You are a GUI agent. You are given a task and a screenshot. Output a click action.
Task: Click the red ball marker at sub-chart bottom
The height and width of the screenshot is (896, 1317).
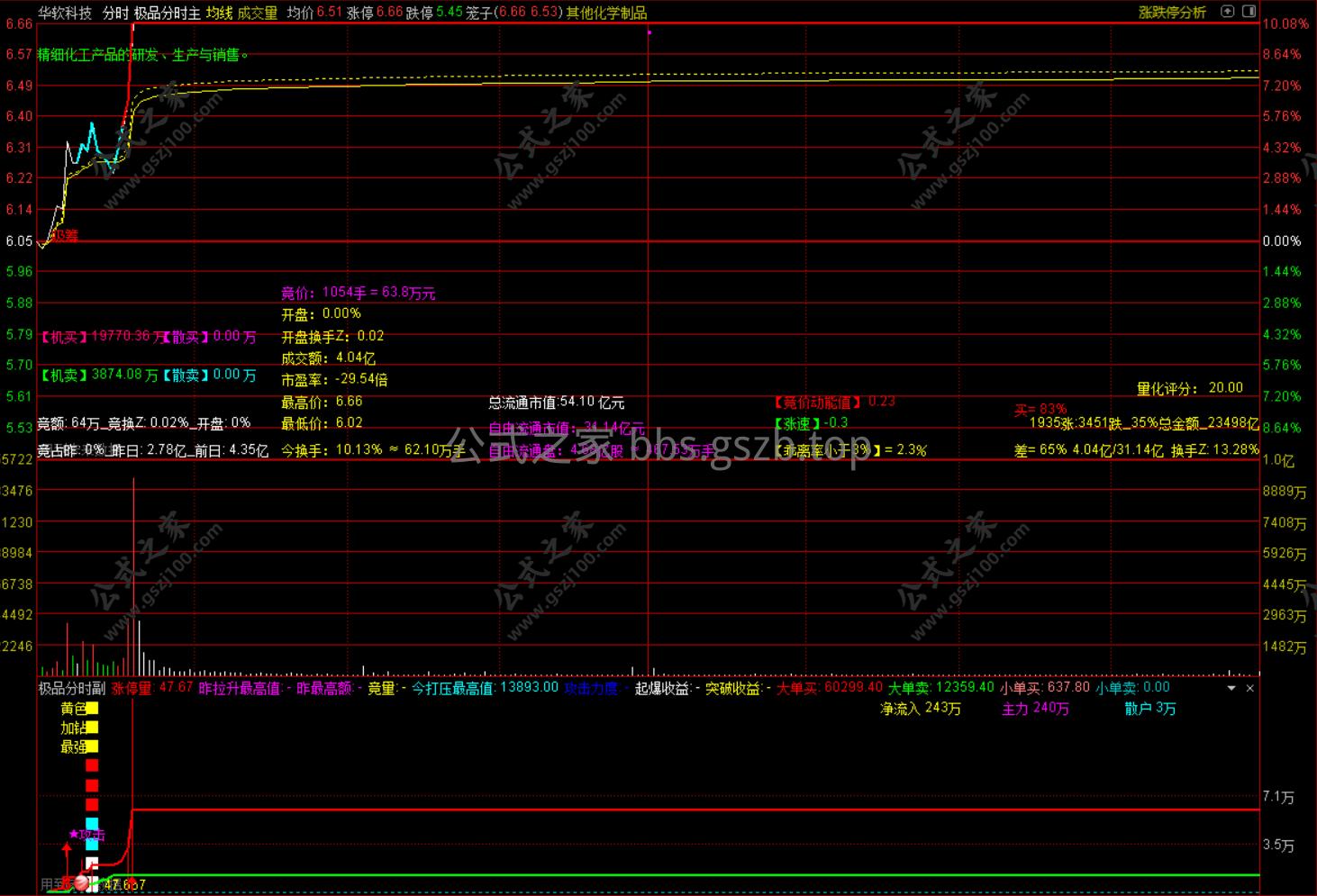pyautogui.click(x=82, y=882)
